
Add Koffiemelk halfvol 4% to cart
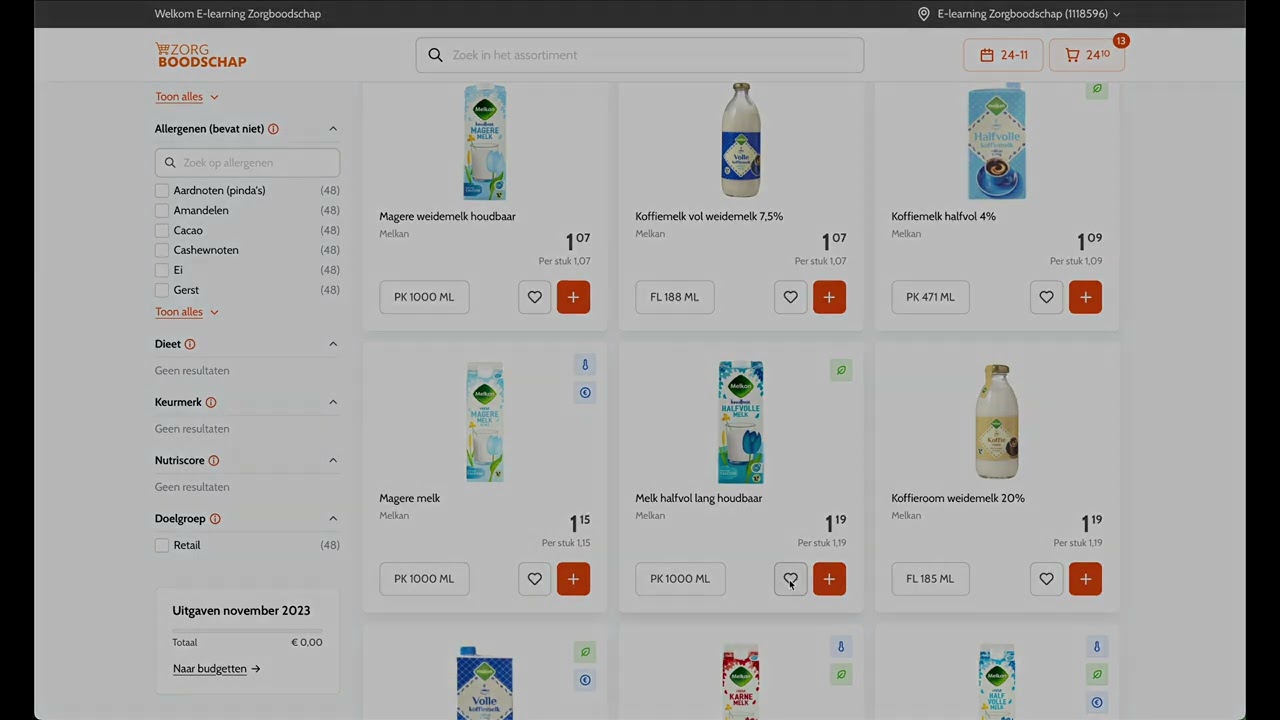[1085, 297]
